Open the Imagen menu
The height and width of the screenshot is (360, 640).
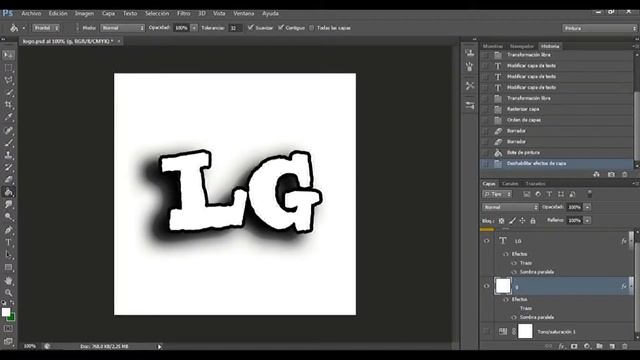pyautogui.click(x=84, y=13)
